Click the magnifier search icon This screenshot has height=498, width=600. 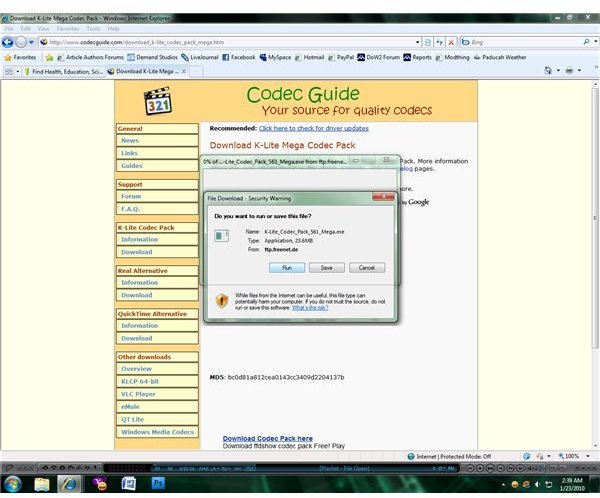(586, 42)
